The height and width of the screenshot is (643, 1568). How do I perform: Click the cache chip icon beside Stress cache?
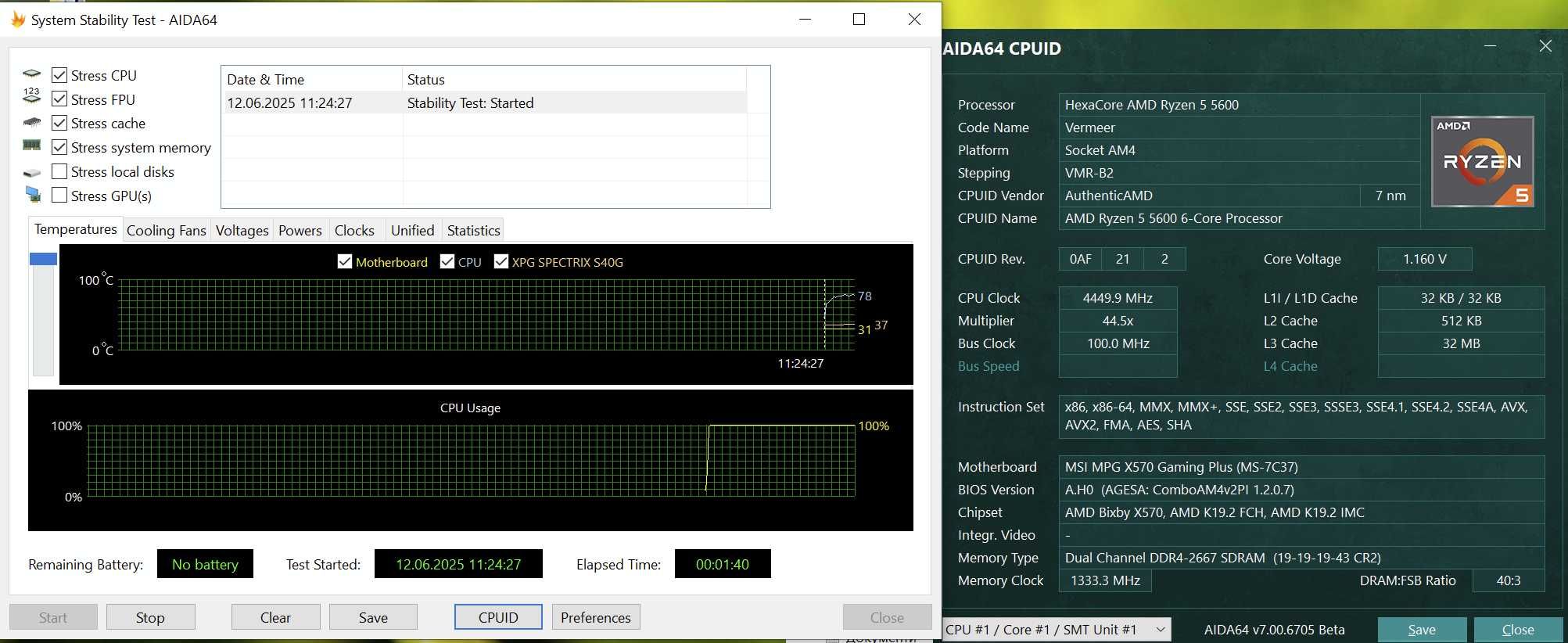point(32,122)
